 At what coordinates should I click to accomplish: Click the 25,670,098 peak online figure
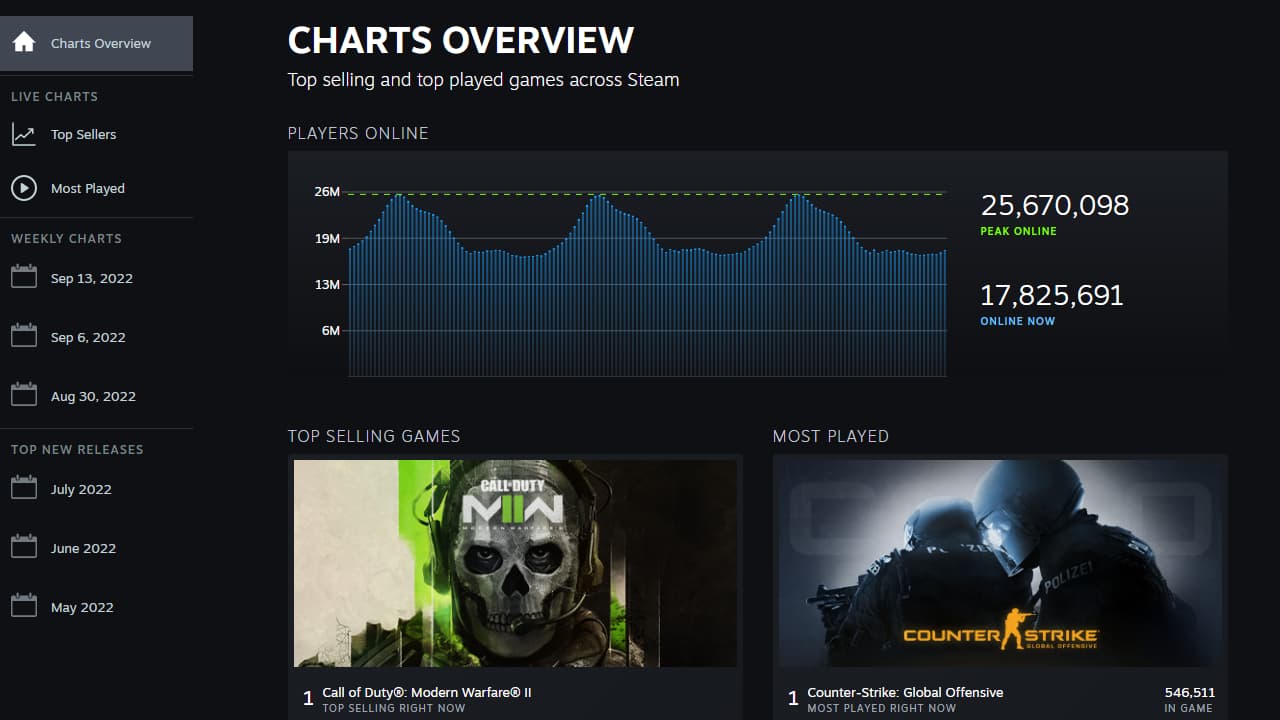1054,206
